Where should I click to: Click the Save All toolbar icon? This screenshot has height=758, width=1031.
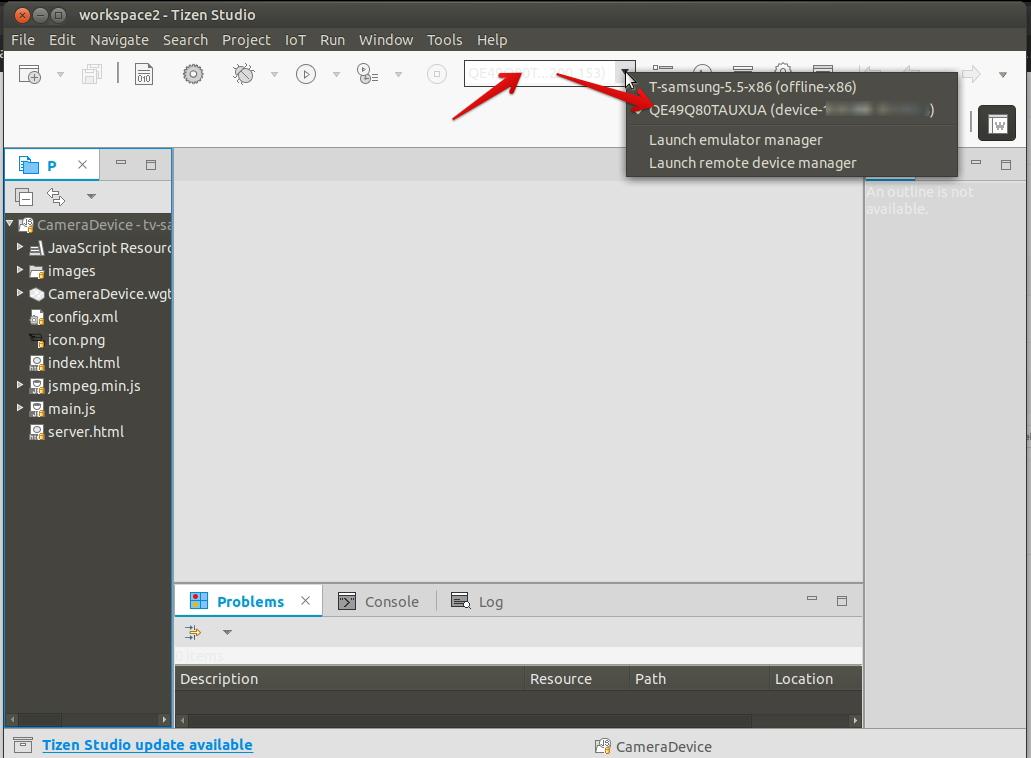(x=92, y=74)
